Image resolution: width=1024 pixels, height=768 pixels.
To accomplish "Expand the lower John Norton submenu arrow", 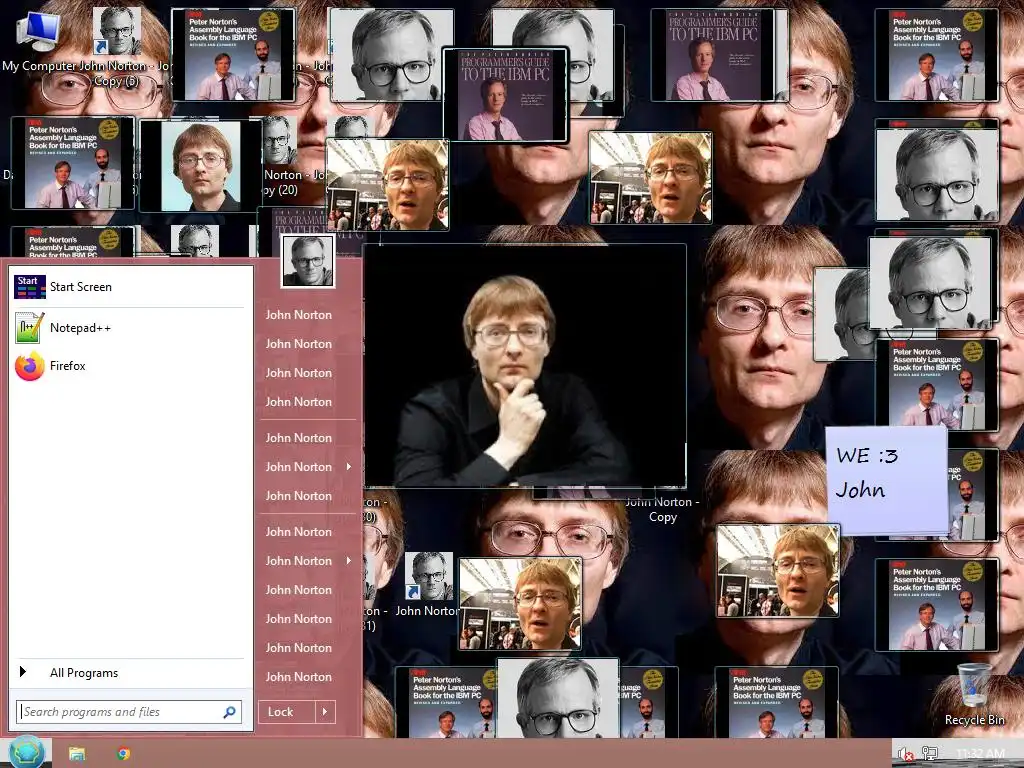I will coord(349,561).
